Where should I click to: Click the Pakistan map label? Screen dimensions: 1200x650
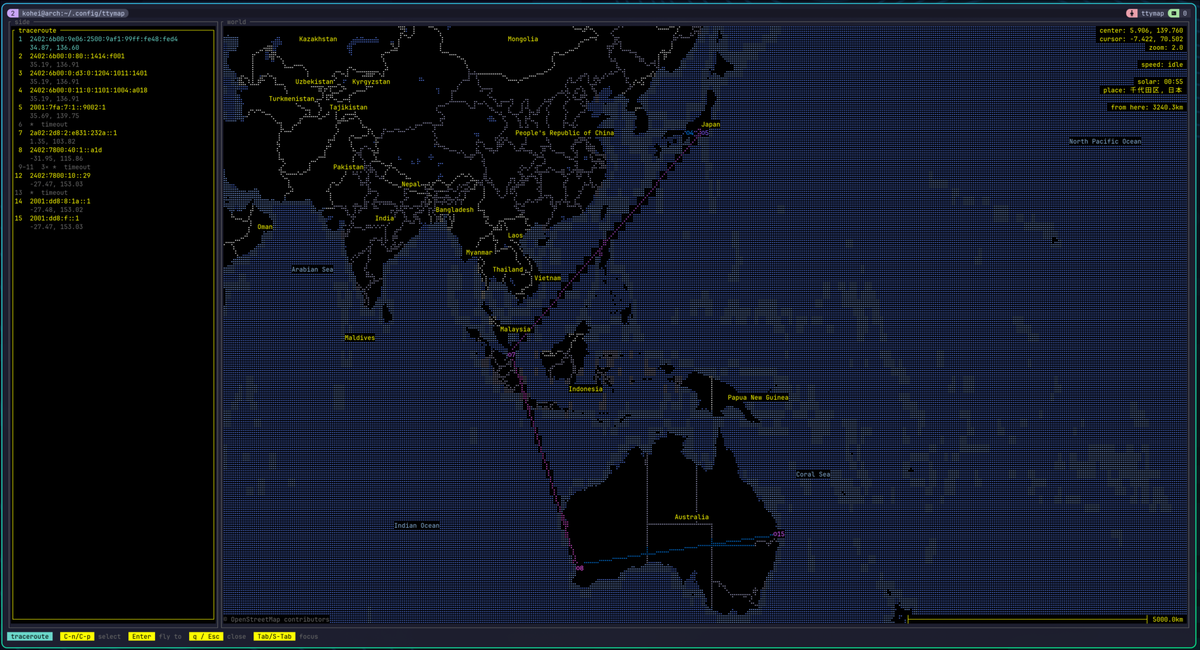click(349, 167)
